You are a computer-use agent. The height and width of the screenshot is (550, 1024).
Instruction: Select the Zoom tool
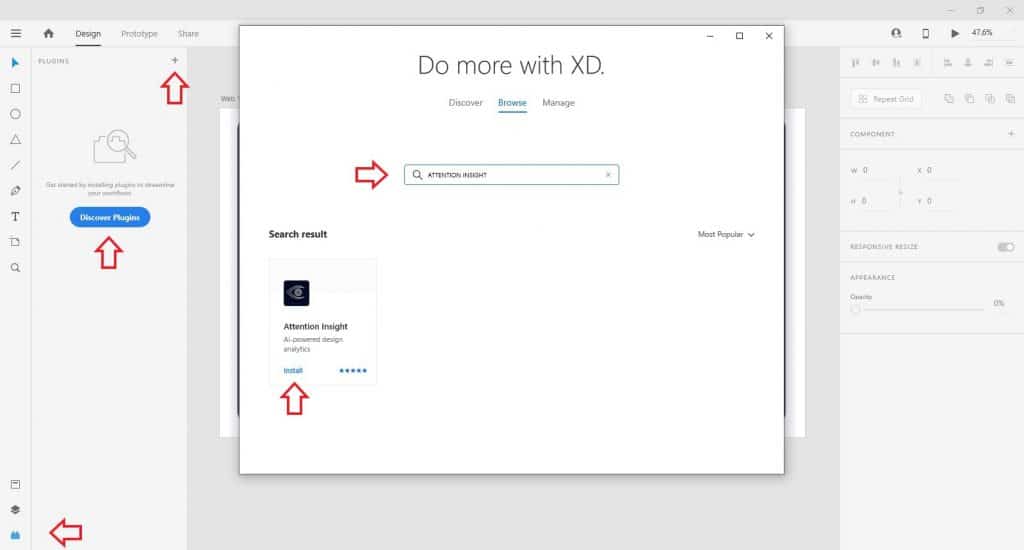(x=15, y=268)
